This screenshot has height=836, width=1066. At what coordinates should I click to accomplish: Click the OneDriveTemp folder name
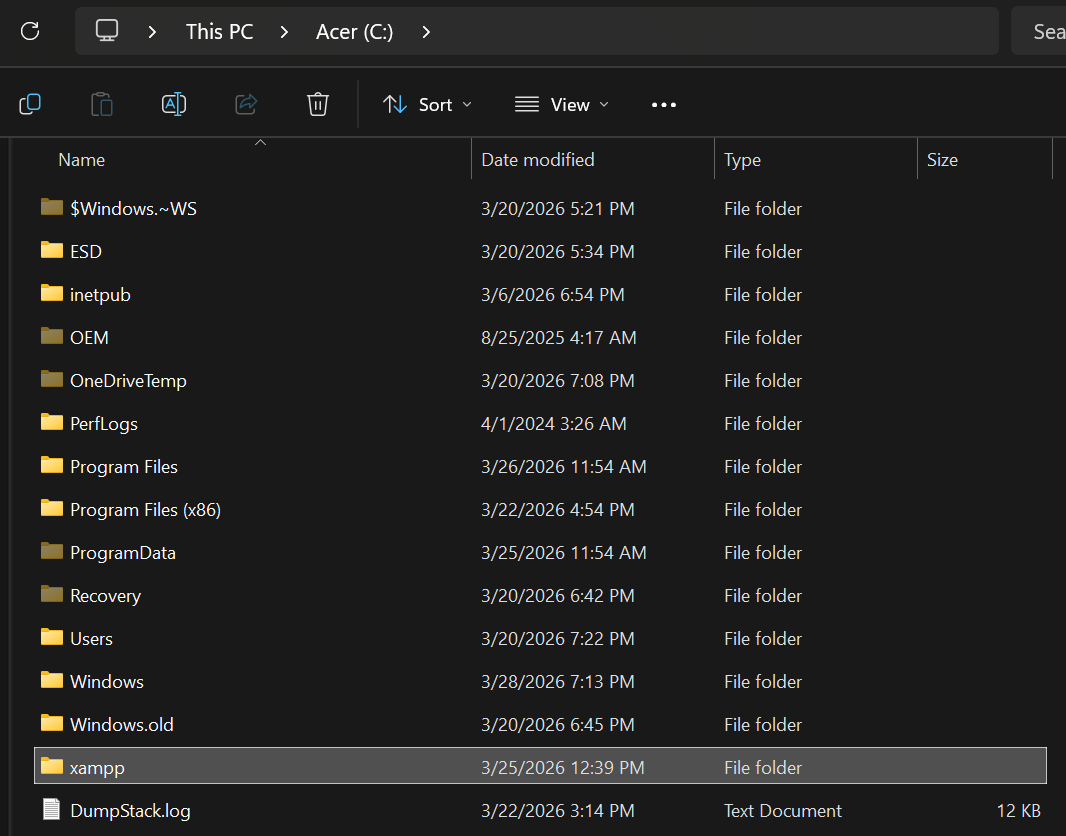pyautogui.click(x=128, y=381)
